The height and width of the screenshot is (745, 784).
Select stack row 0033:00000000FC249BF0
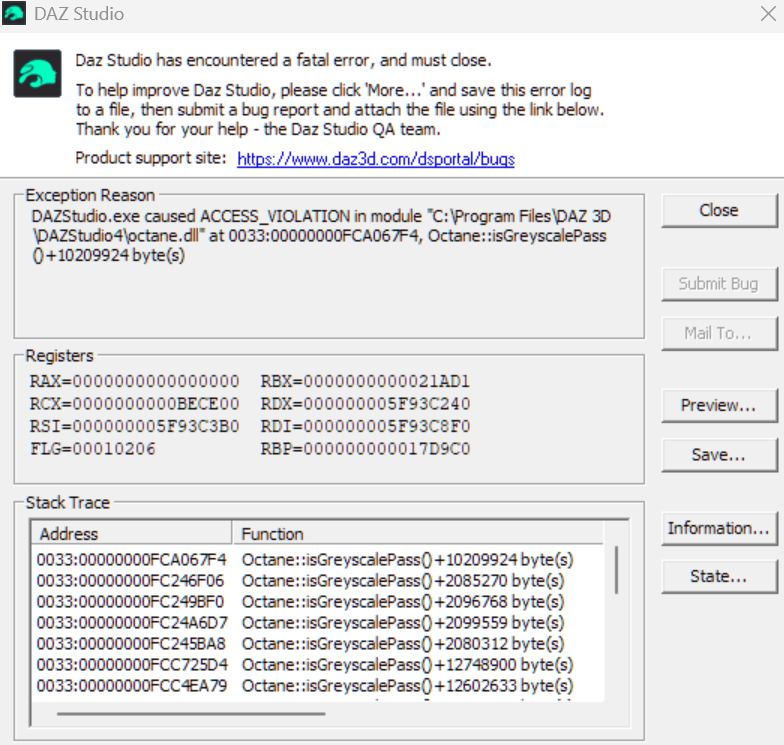(x=130, y=602)
